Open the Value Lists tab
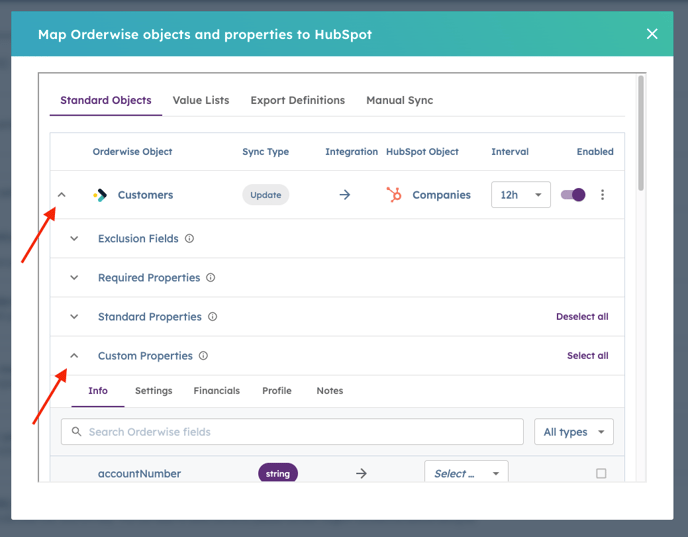The height and width of the screenshot is (537, 688). pyautogui.click(x=201, y=100)
